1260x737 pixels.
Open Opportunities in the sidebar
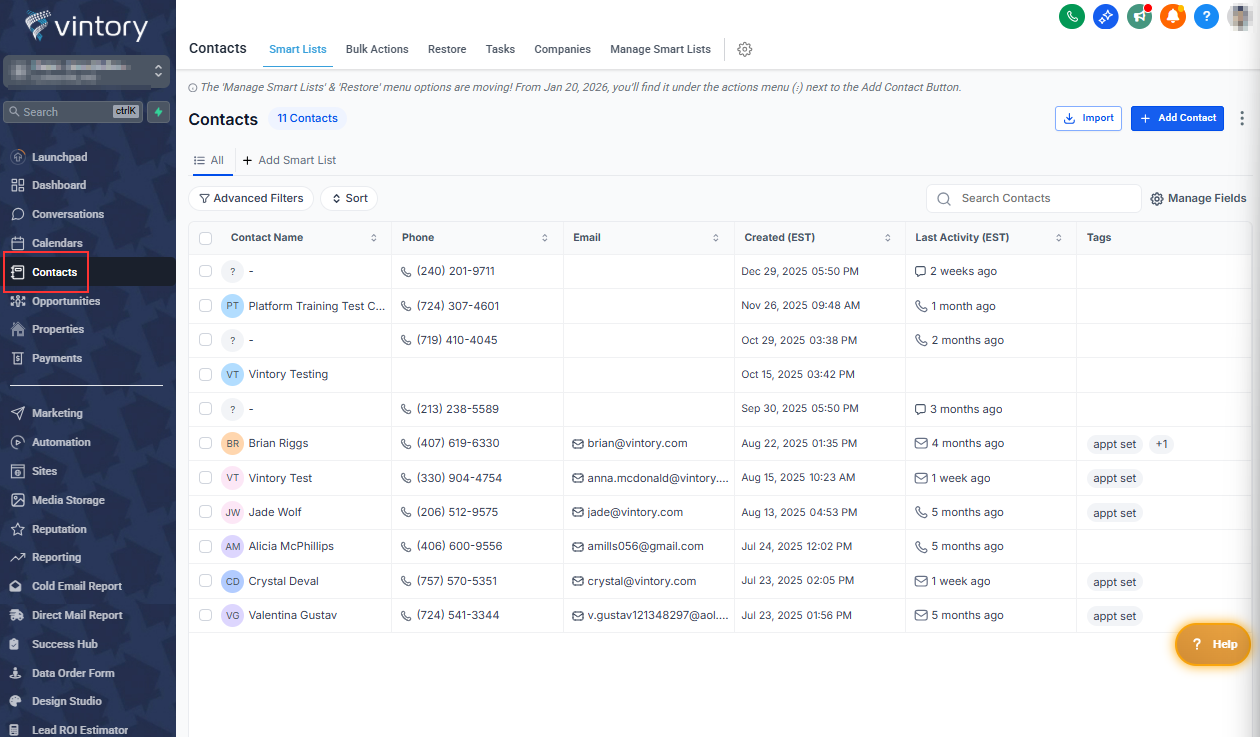click(x=66, y=301)
